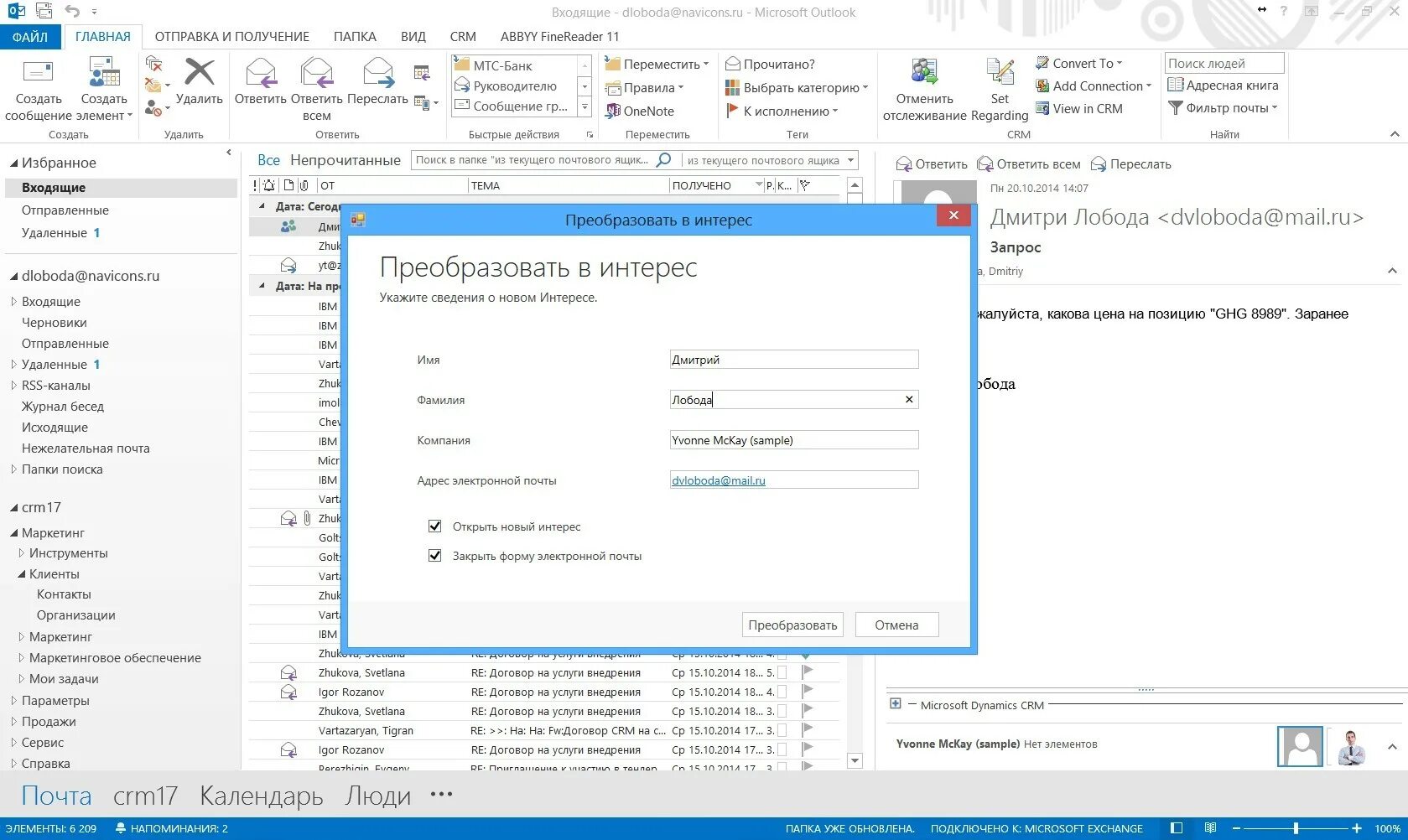Open the Junk E-mail folder
This screenshot has height=840, width=1408.
click(86, 449)
